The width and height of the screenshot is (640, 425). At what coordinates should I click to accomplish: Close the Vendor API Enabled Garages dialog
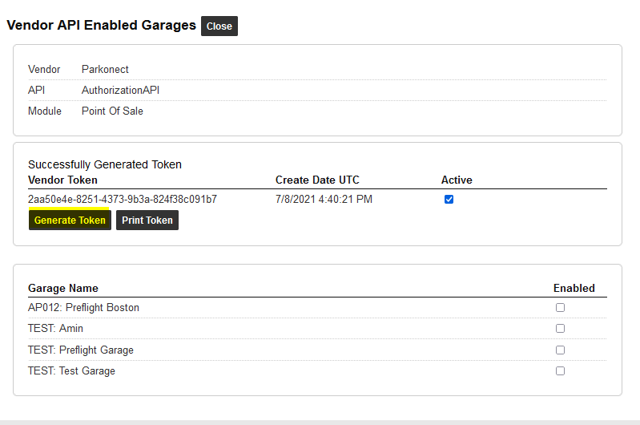[219, 26]
